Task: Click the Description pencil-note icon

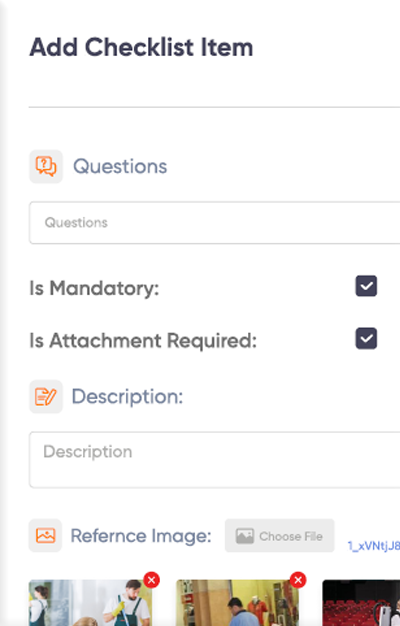Action: pos(46,396)
